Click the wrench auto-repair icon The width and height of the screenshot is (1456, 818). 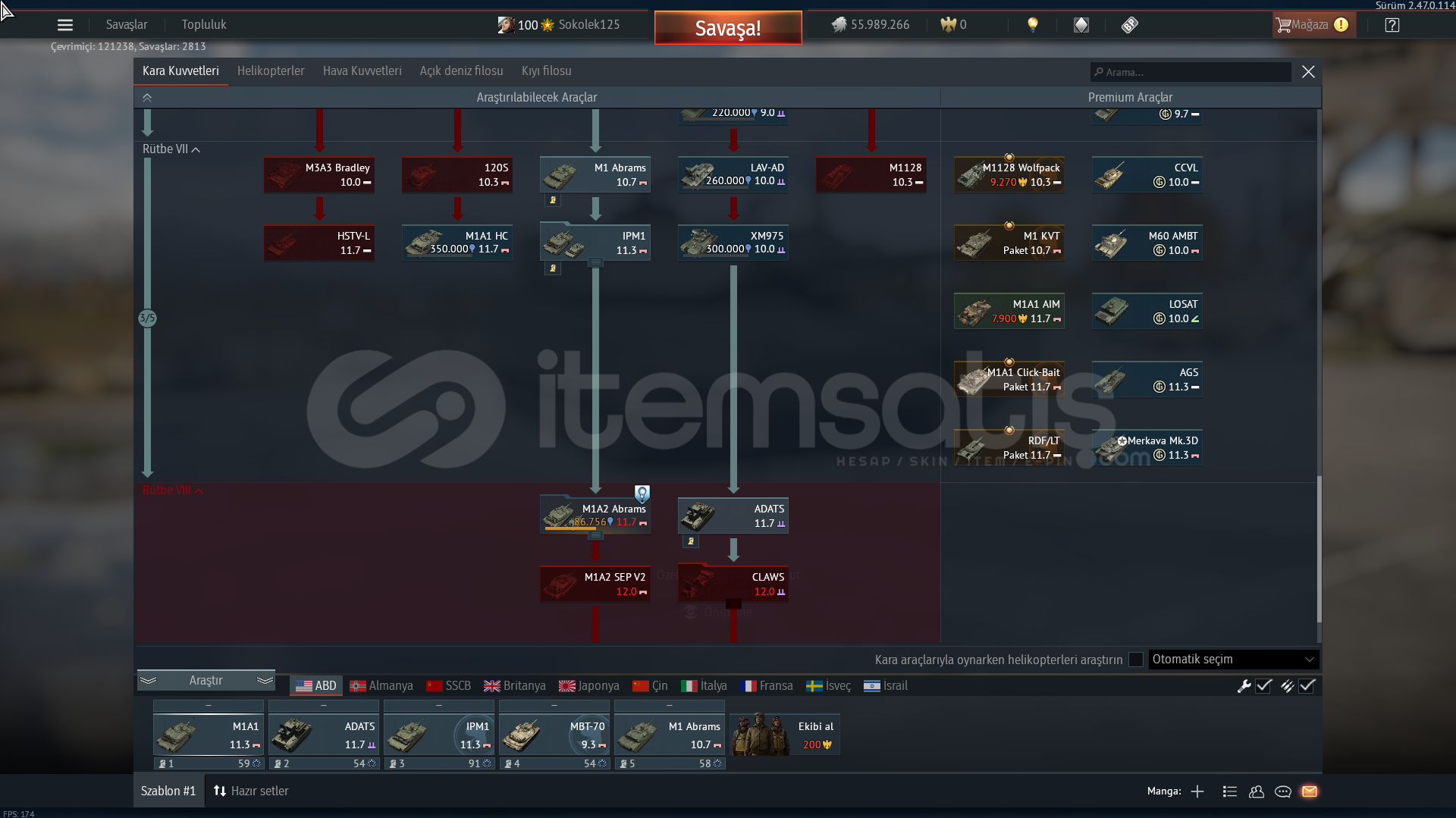1244,686
